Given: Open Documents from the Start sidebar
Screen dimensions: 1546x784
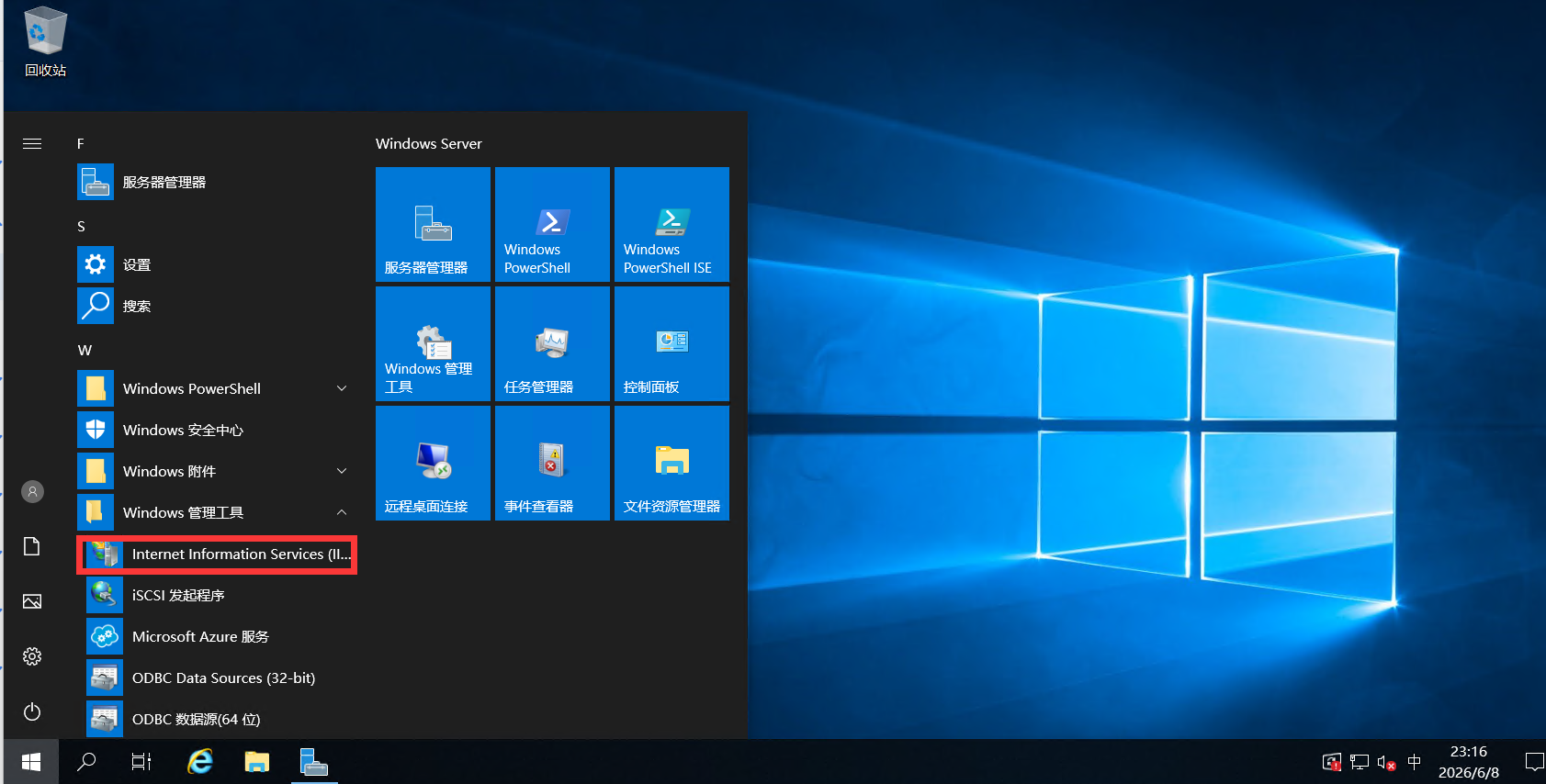Looking at the screenshot, I should tap(32, 546).
